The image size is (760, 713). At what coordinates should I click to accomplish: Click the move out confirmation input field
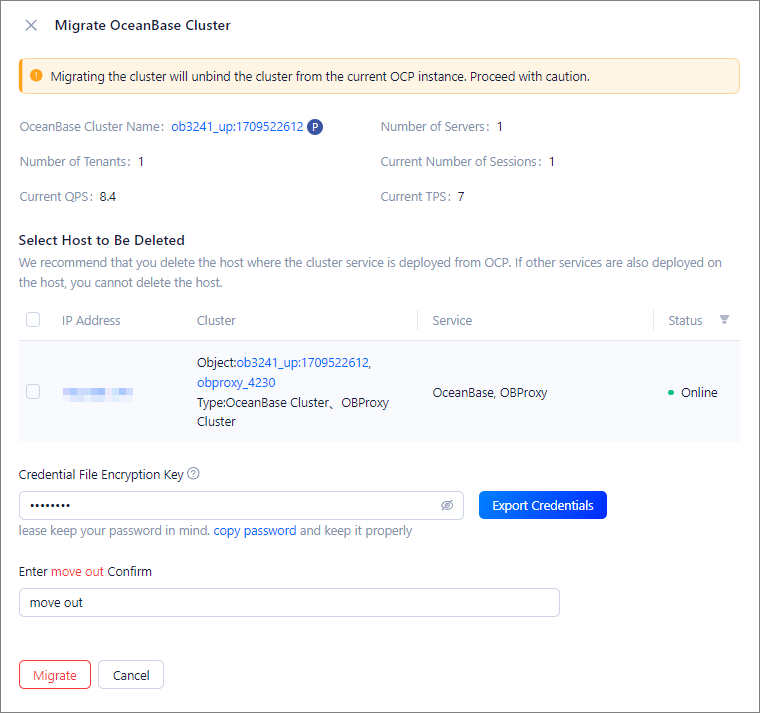tap(289, 603)
